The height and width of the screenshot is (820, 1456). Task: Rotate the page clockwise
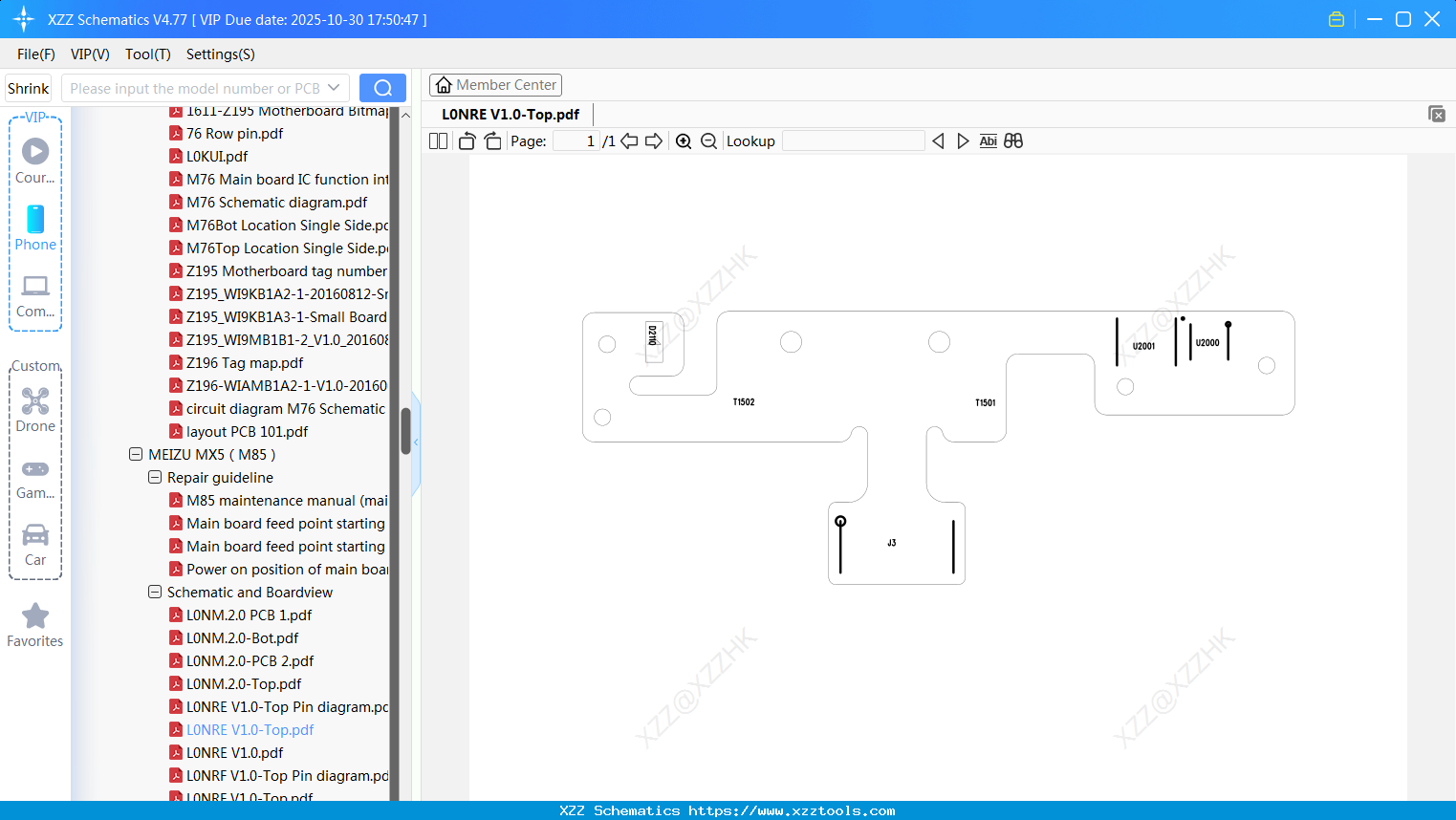pyautogui.click(x=492, y=141)
